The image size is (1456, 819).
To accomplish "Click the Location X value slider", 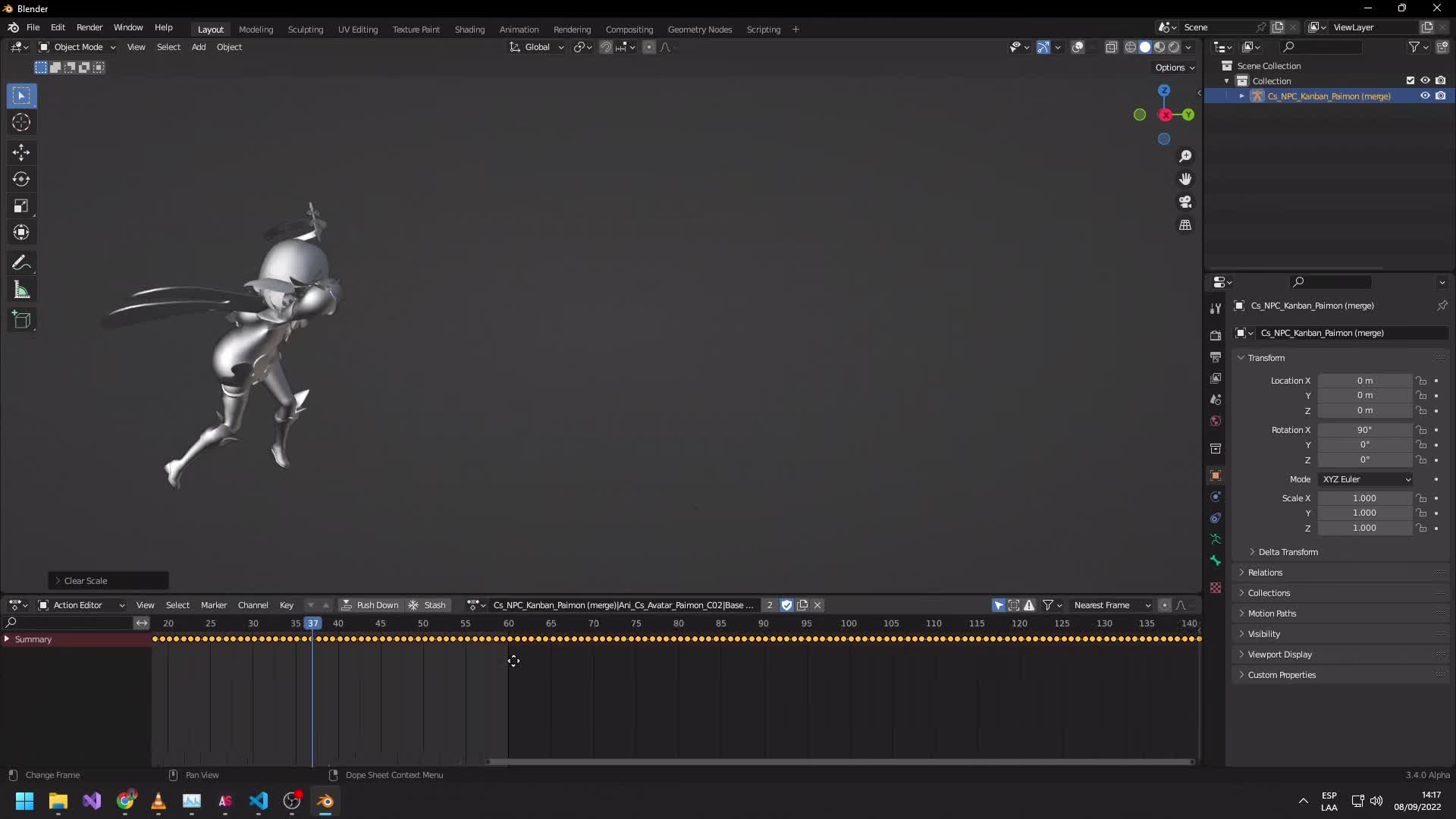I will [1365, 381].
